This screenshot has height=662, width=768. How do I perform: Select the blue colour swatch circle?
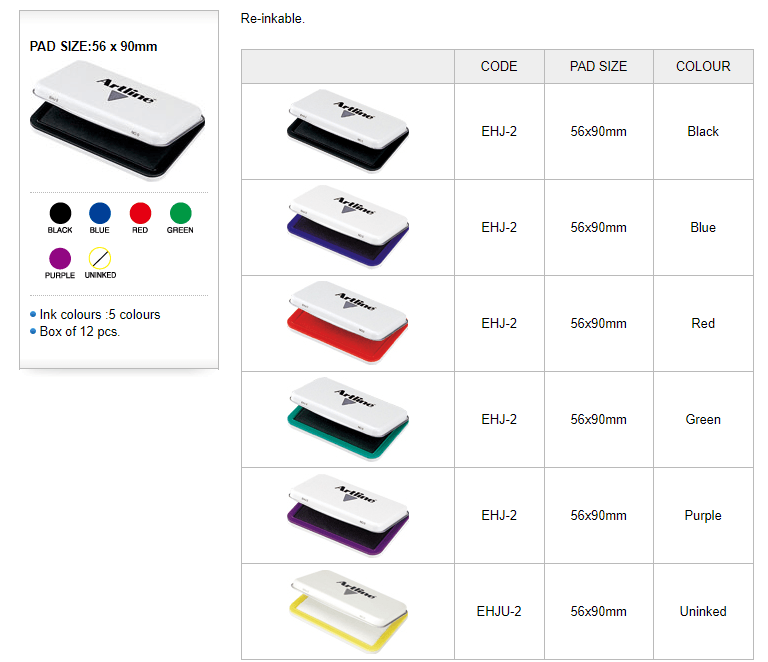pos(100,213)
